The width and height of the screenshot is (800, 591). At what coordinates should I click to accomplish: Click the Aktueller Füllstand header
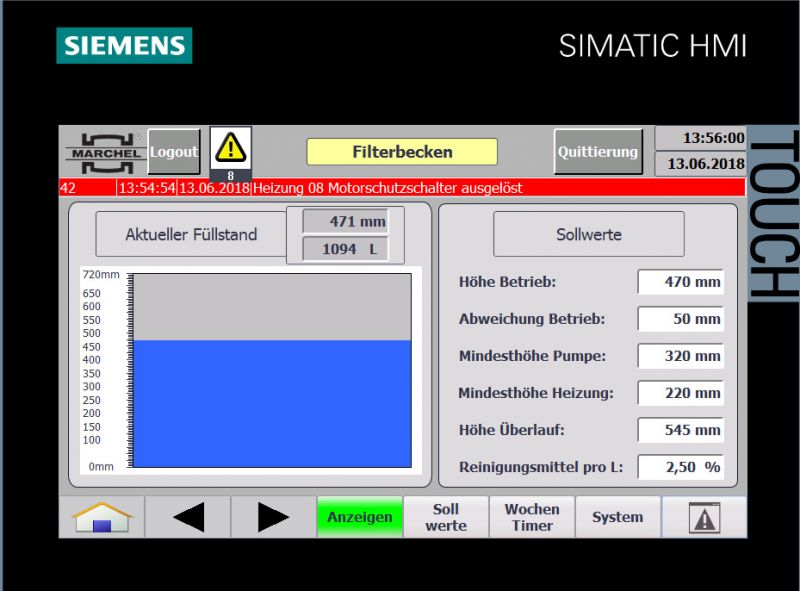point(191,234)
